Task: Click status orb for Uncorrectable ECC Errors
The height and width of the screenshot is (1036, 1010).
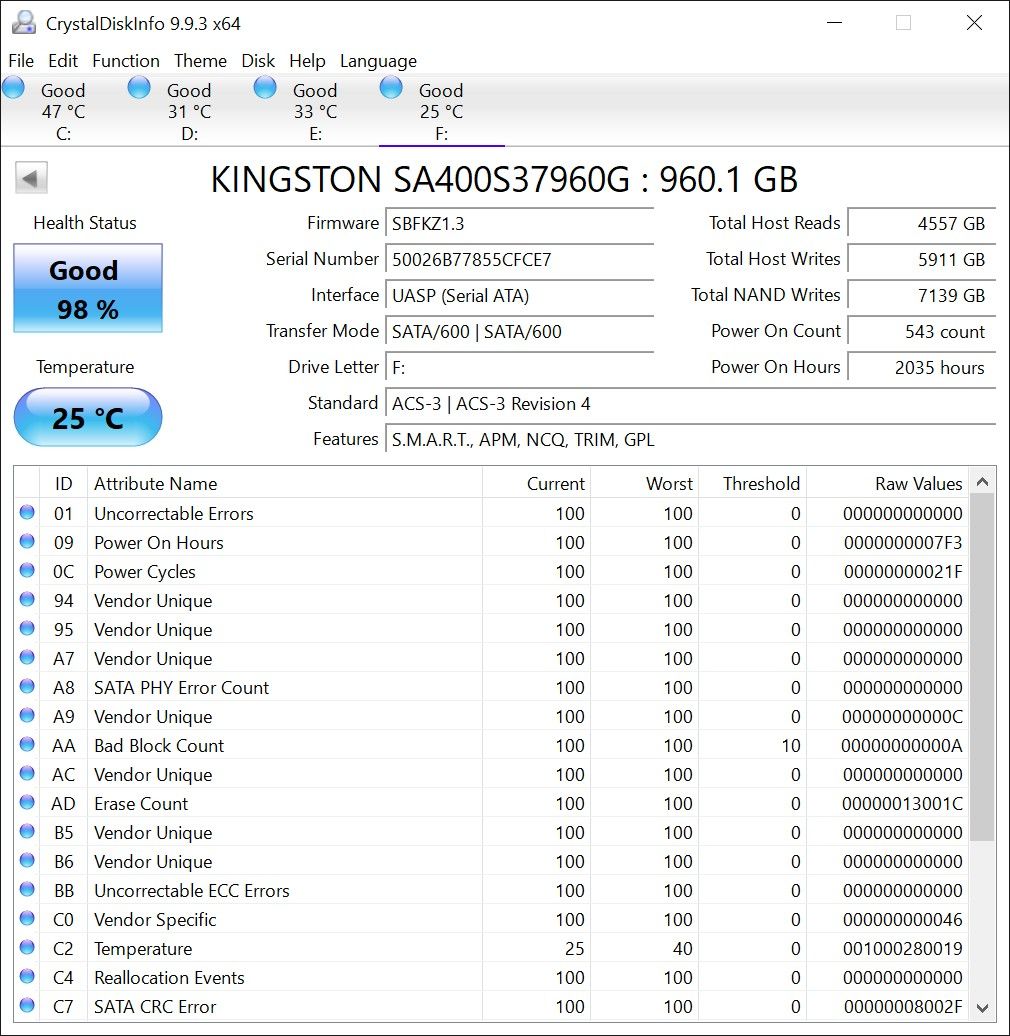Action: (27, 889)
